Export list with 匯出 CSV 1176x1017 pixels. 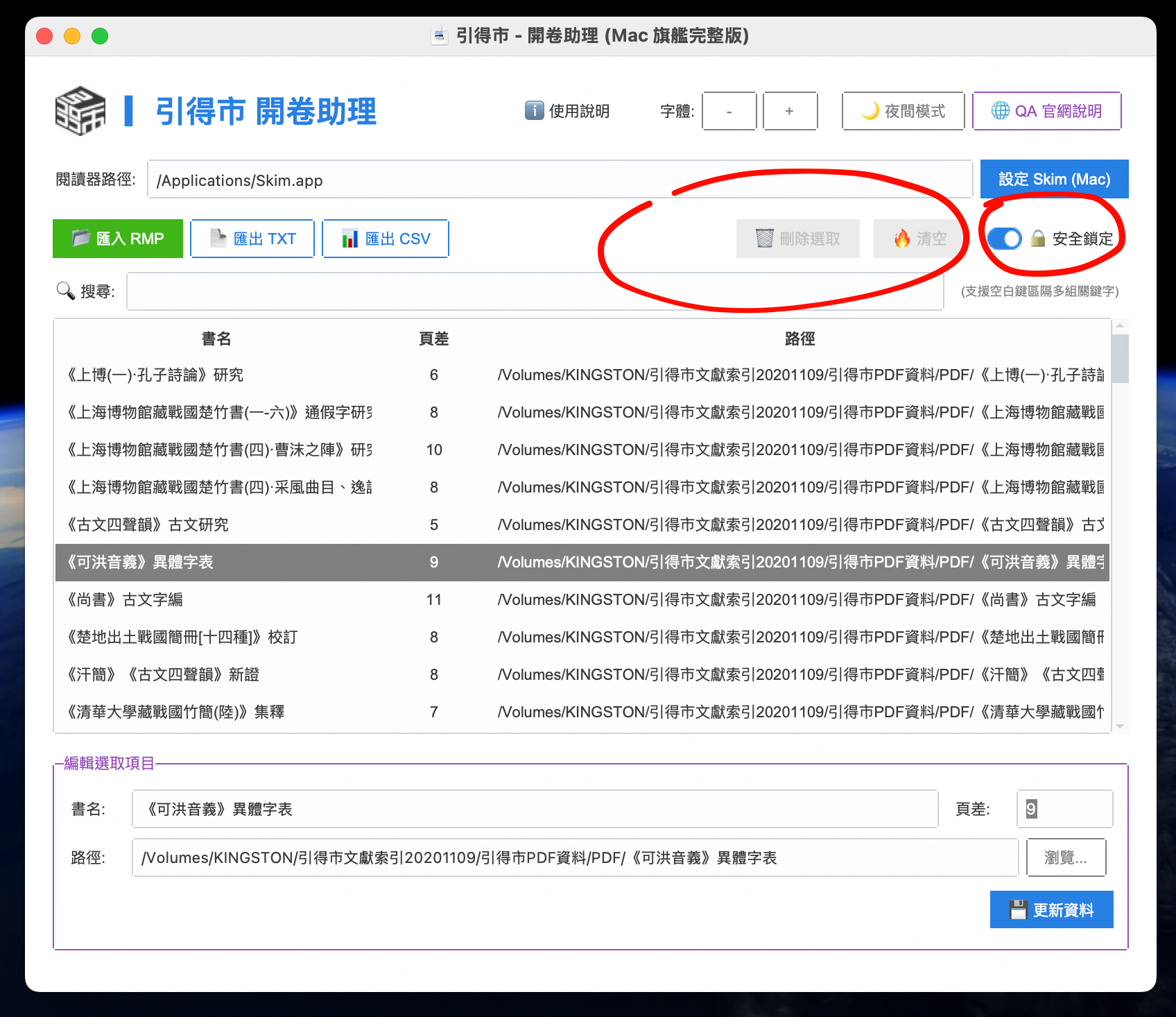[x=386, y=239]
